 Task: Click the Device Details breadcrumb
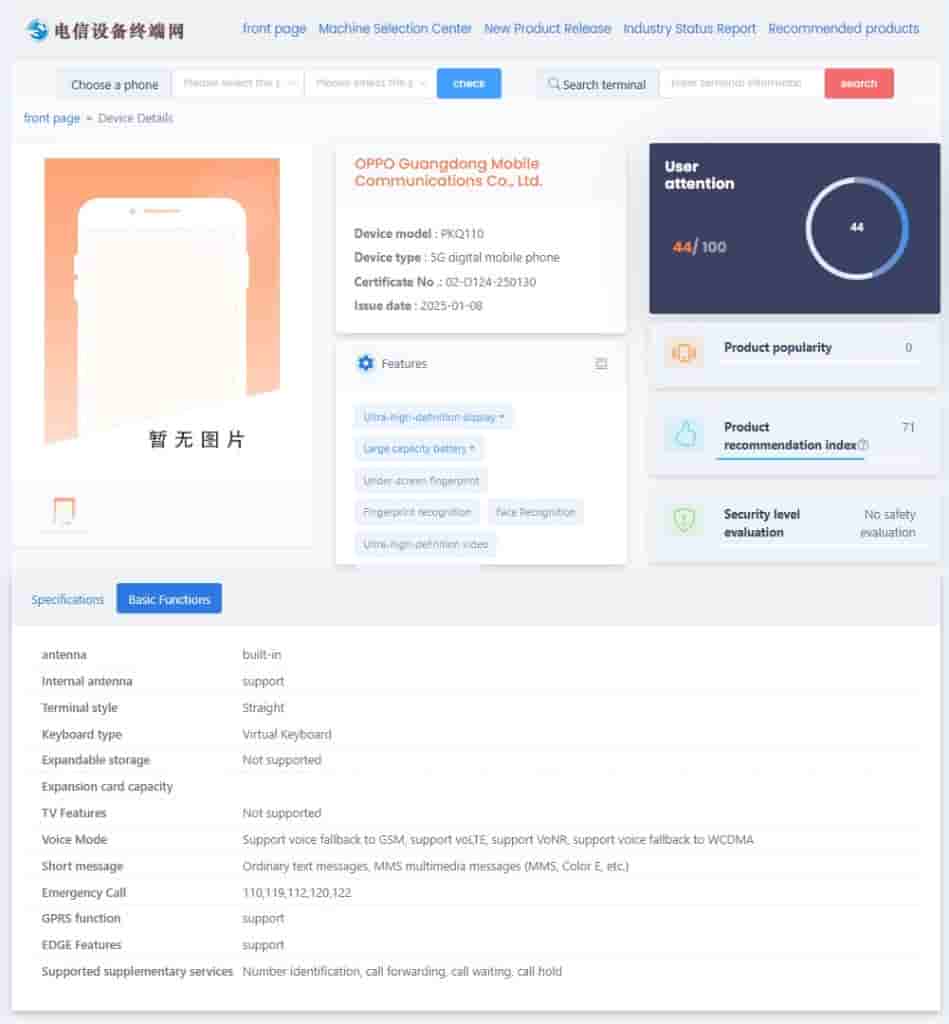[x=135, y=118]
